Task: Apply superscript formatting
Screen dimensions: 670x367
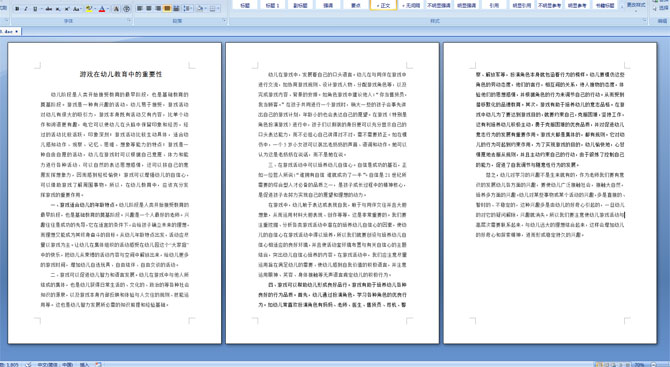Action: pyautogui.click(x=67, y=9)
